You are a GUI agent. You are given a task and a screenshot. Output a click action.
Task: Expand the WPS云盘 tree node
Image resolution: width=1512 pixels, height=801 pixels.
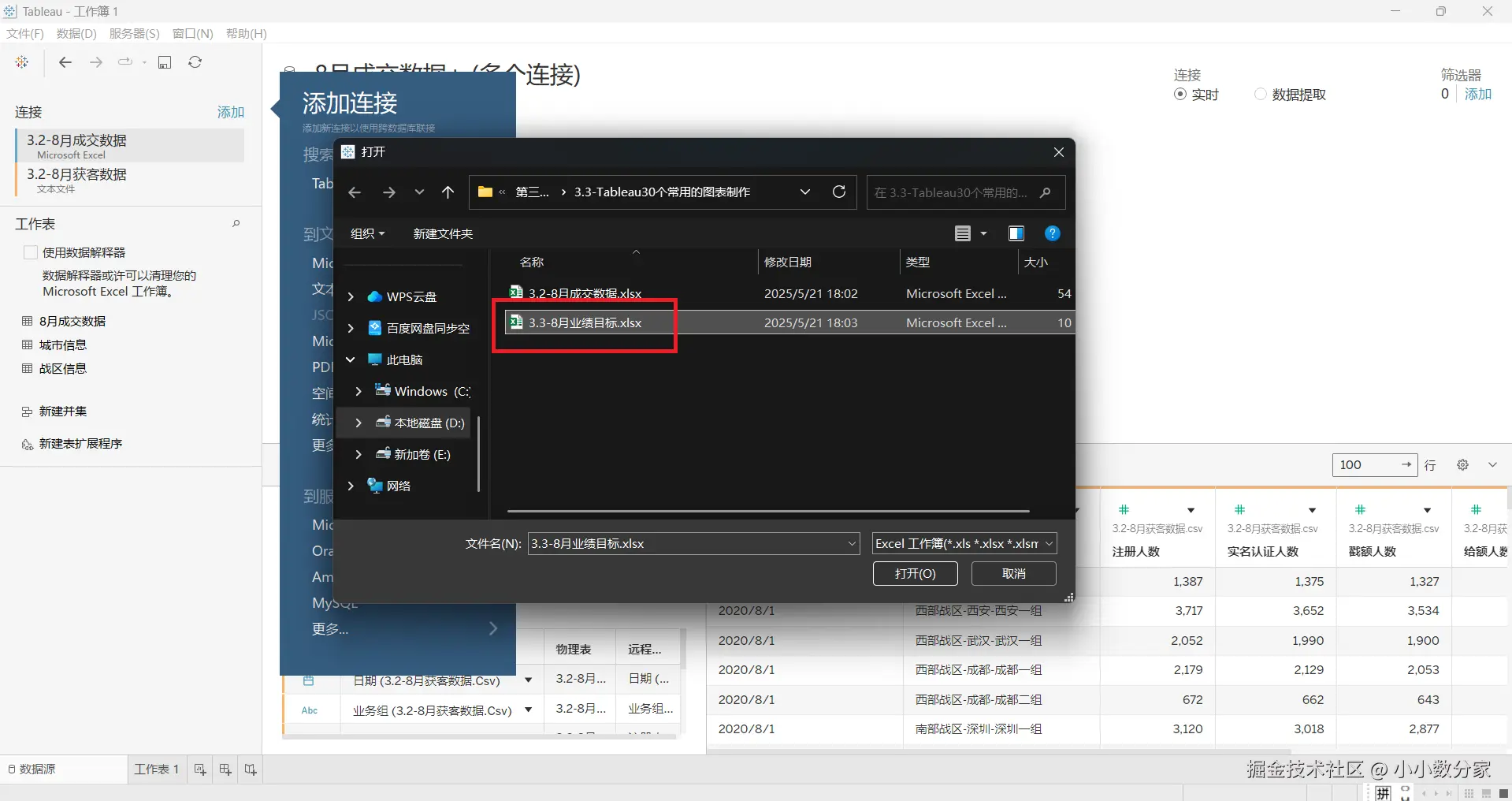click(x=351, y=297)
